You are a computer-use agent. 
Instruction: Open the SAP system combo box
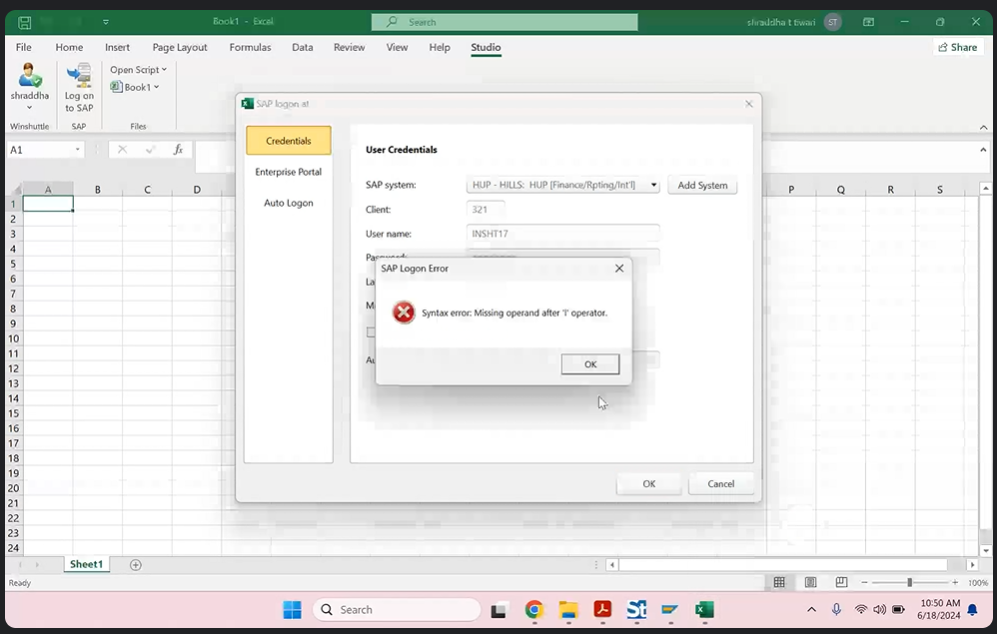(563, 185)
